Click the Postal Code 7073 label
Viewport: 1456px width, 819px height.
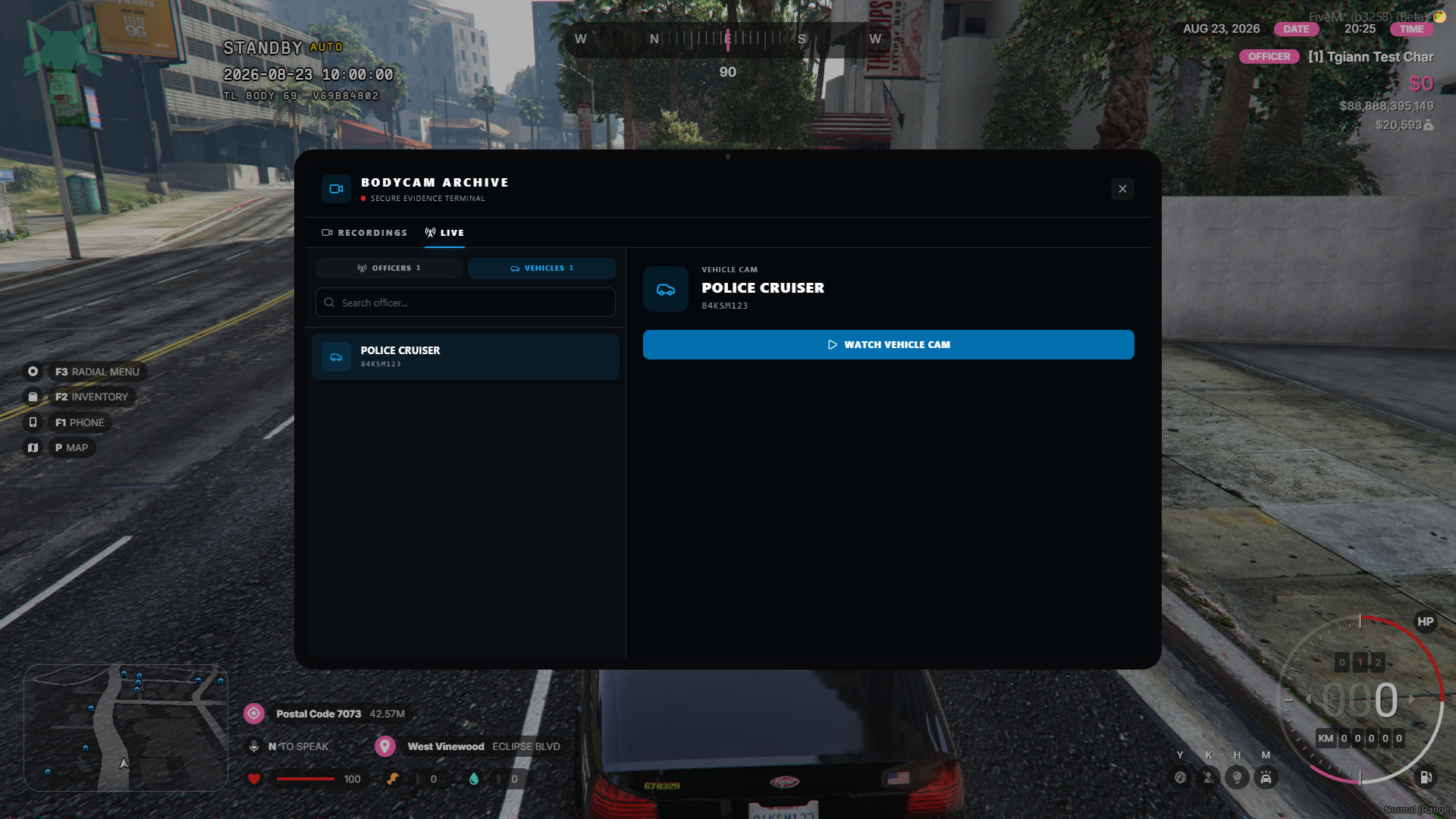tap(318, 714)
